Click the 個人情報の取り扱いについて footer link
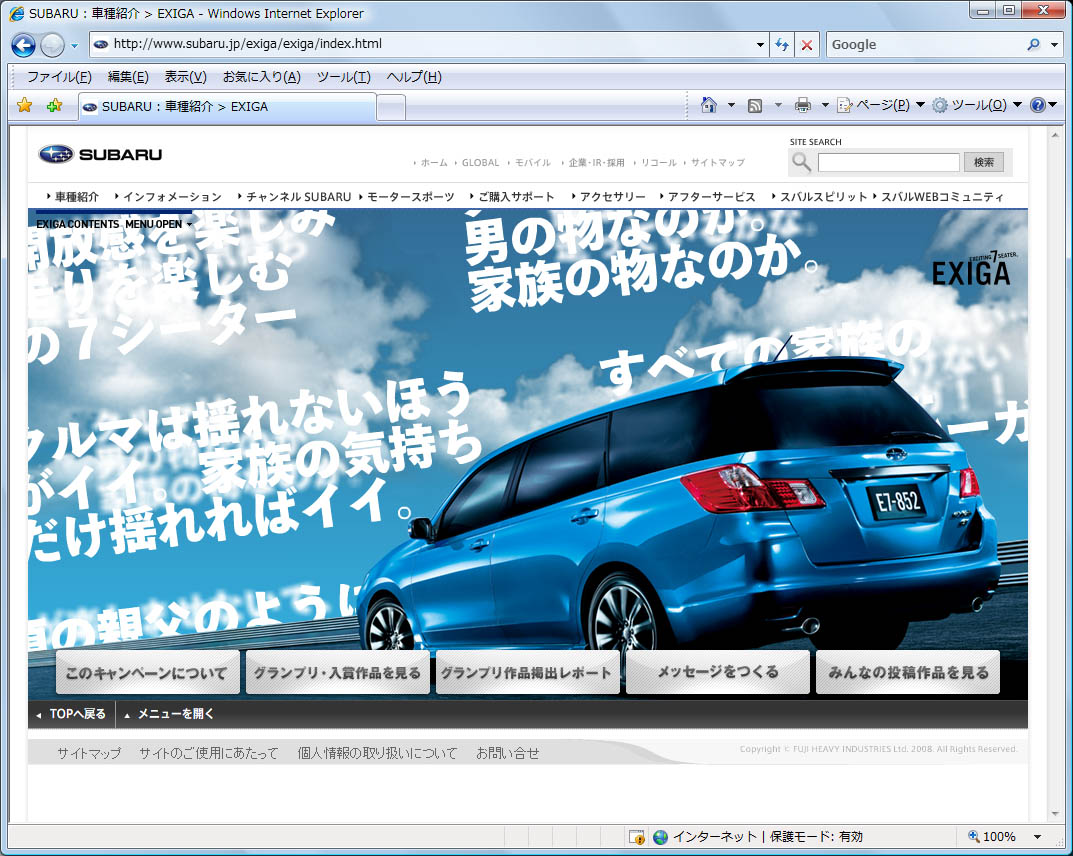The width and height of the screenshot is (1073, 856). point(377,753)
